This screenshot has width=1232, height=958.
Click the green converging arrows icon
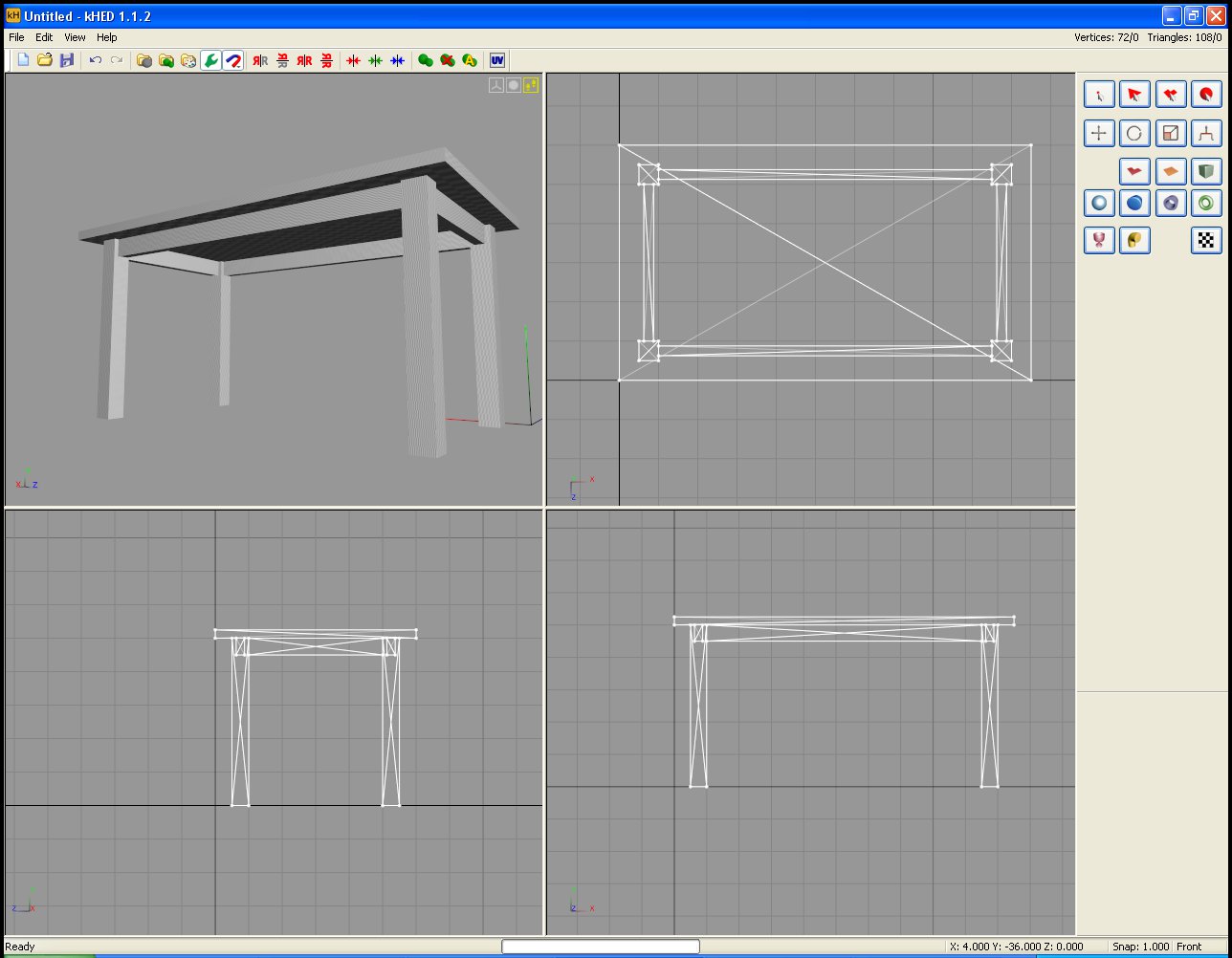coord(376,60)
